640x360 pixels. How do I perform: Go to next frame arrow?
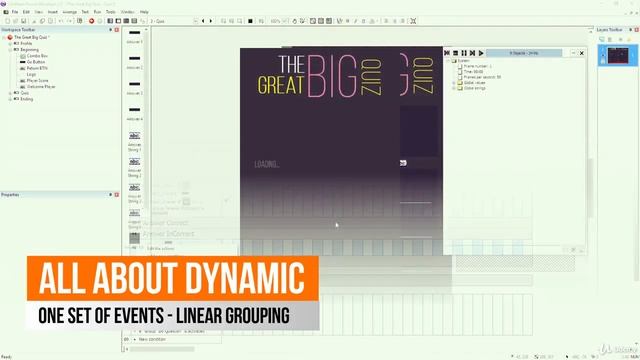(211, 21)
